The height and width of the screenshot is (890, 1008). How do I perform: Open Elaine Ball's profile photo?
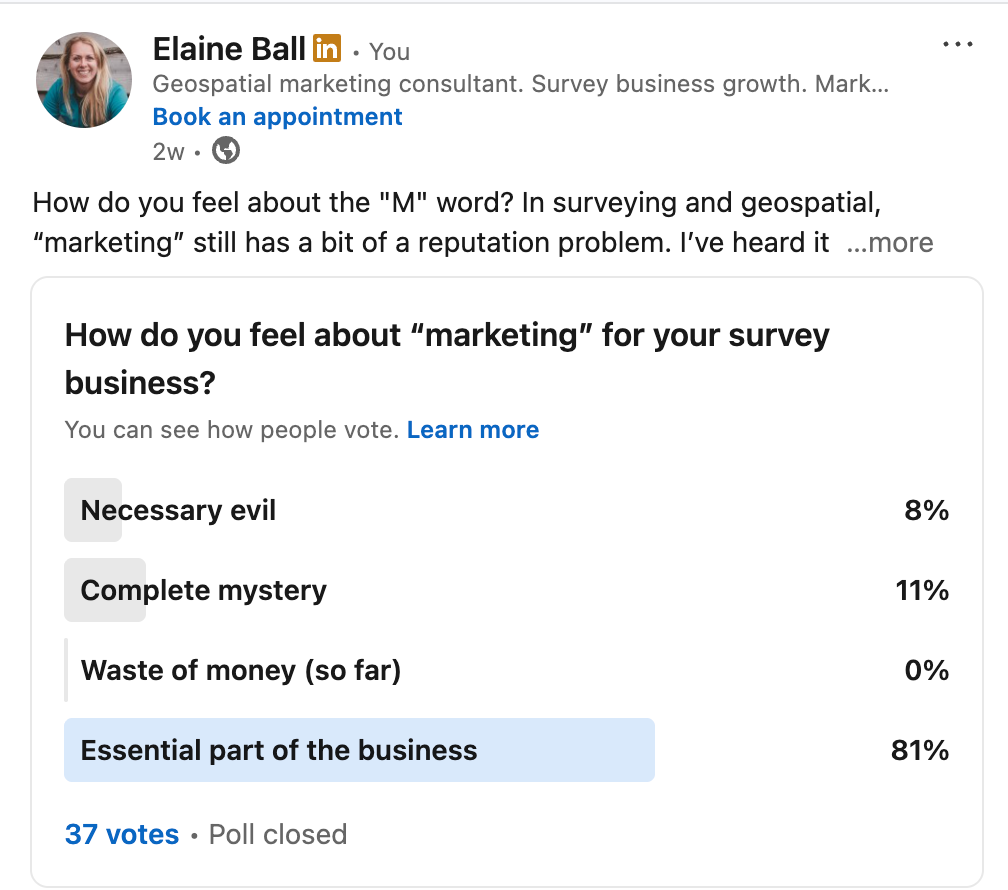point(84,81)
